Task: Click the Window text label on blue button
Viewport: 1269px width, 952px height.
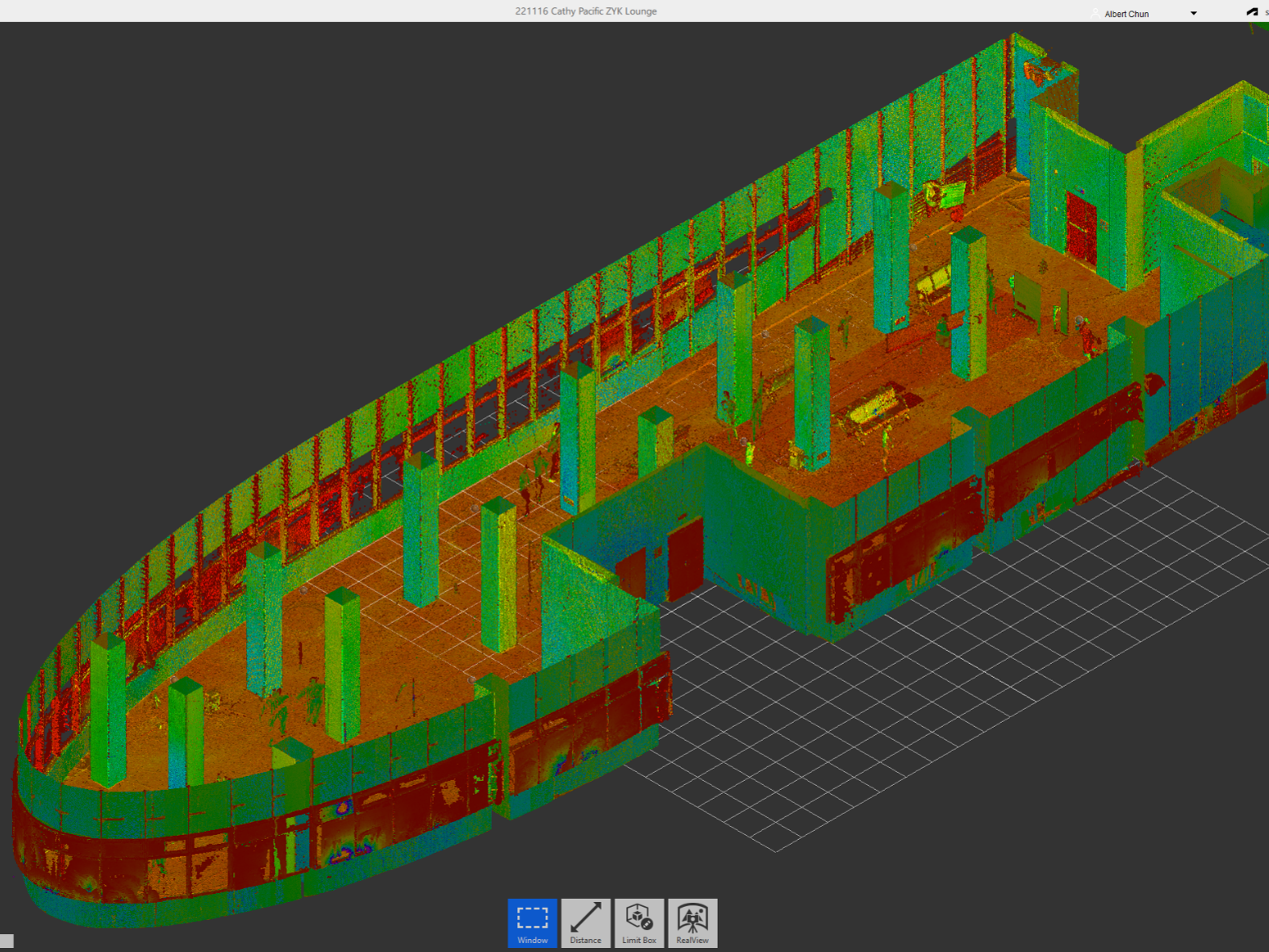Action: point(532,940)
